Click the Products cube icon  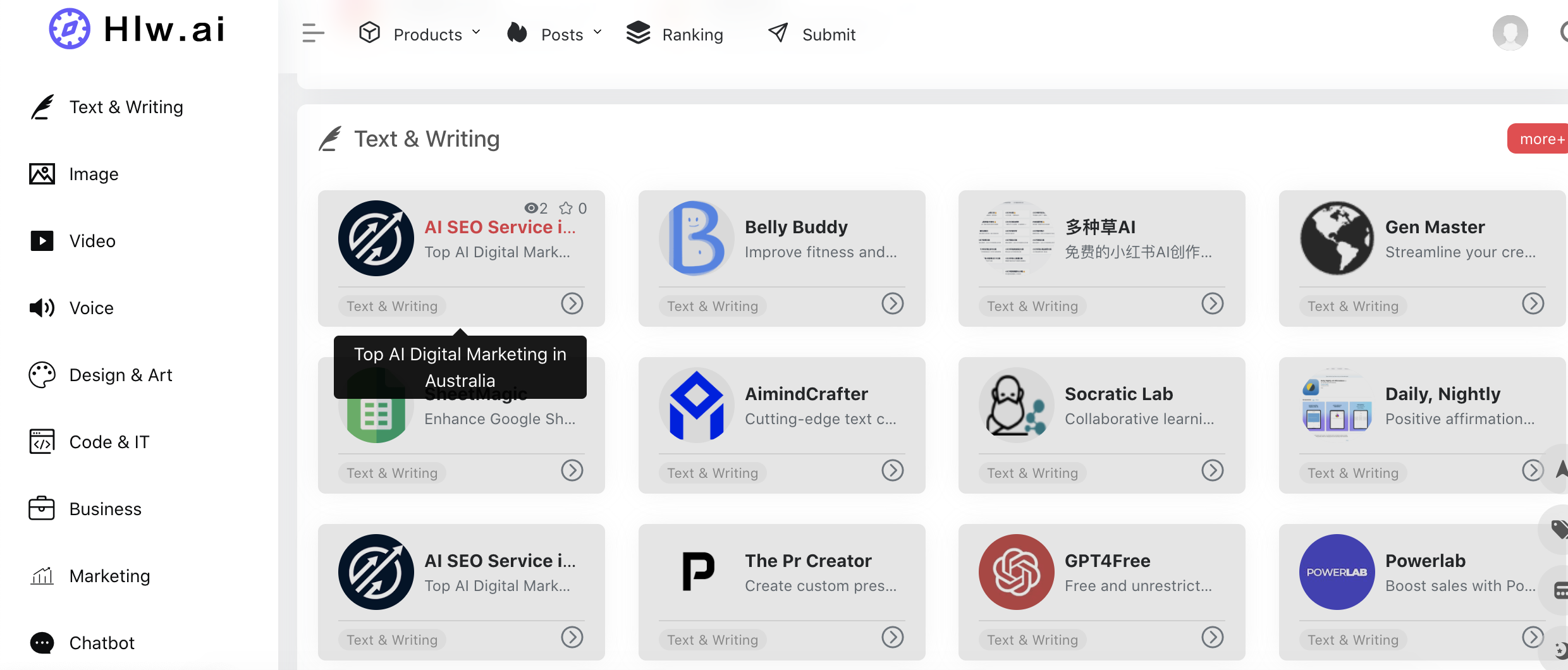click(x=369, y=32)
